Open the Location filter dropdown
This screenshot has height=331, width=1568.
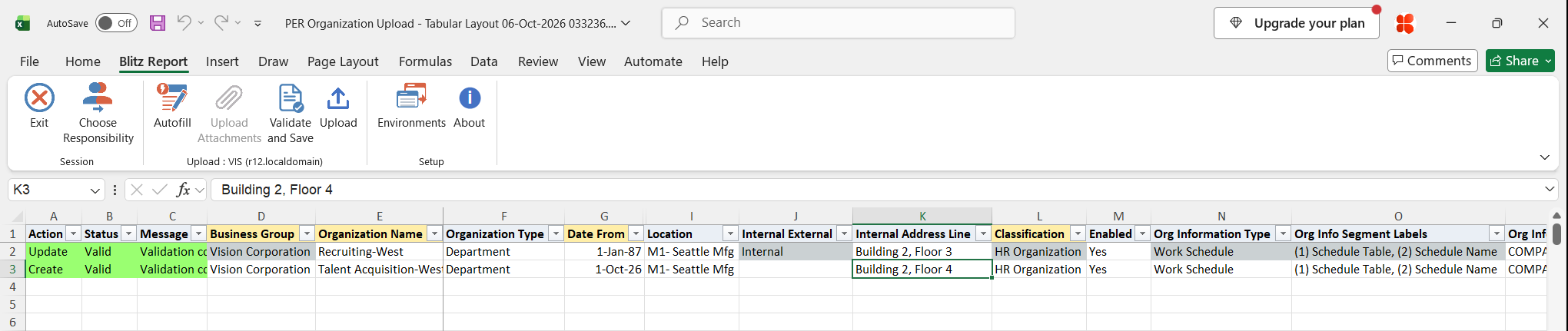point(730,233)
